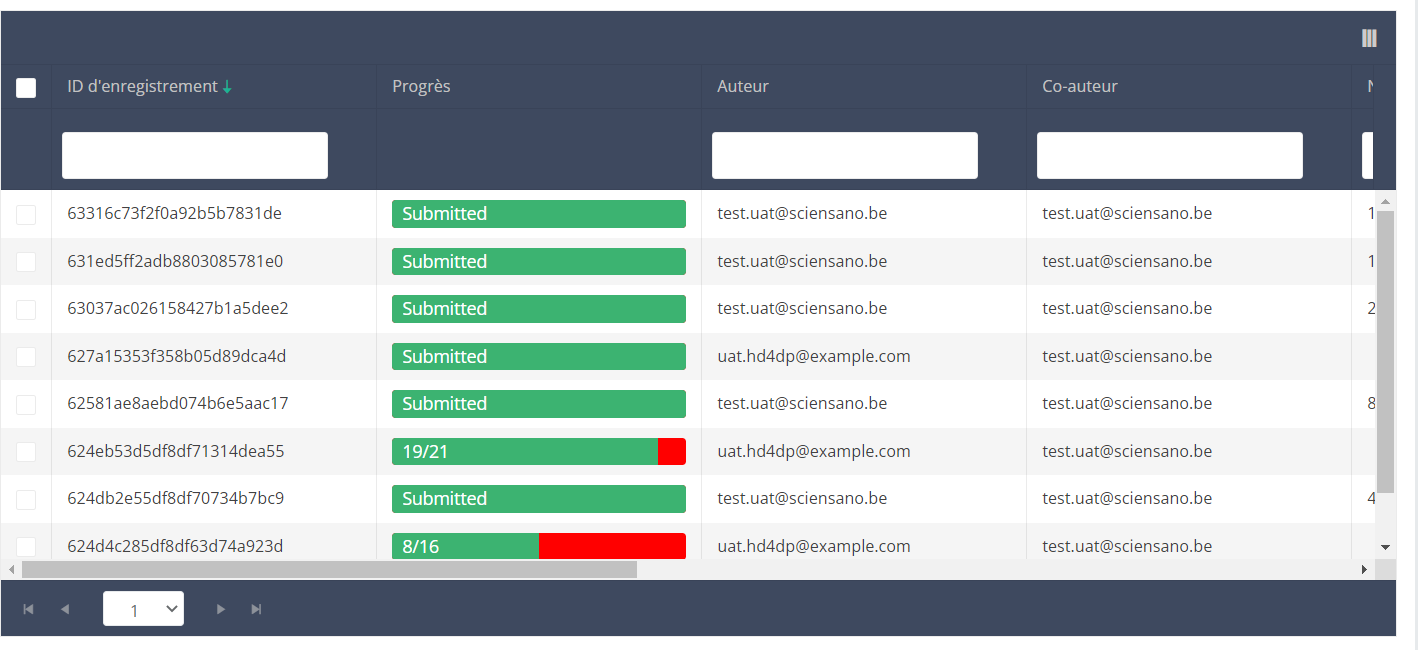The height and width of the screenshot is (650, 1418).
Task: Click the Auteur filter text box
Action: (844, 155)
